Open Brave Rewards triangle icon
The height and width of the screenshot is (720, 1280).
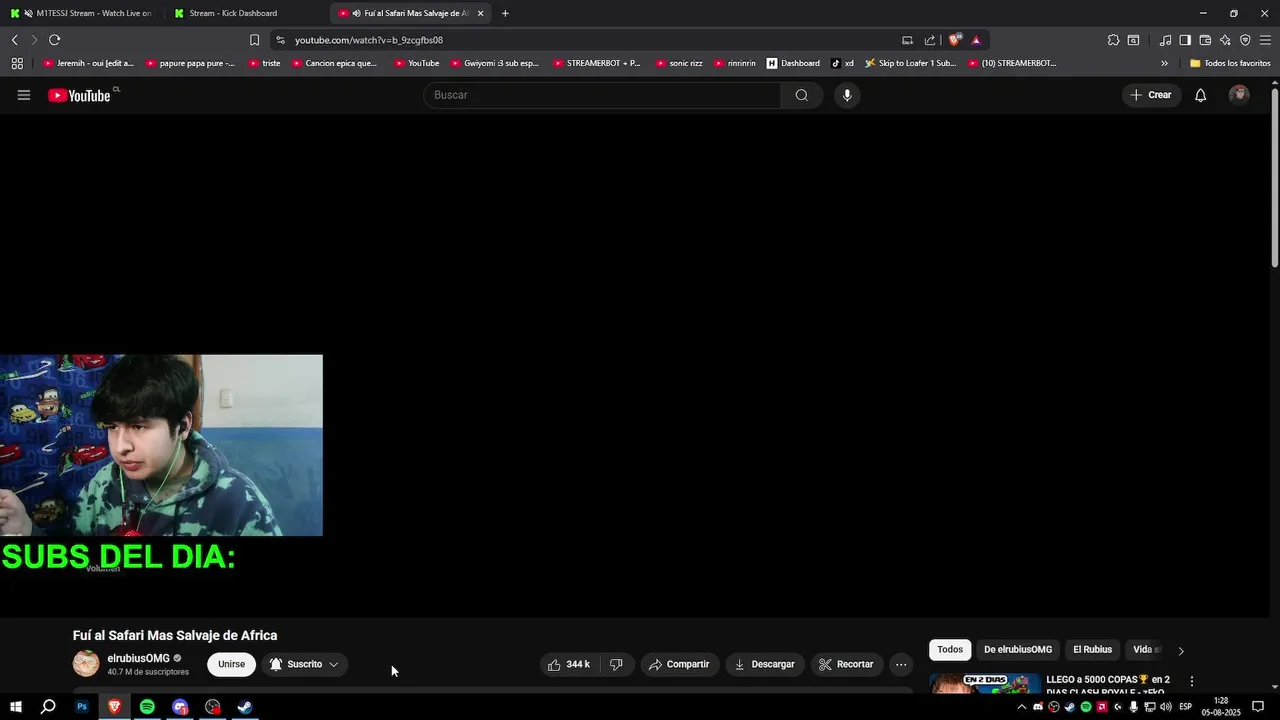[x=976, y=40]
